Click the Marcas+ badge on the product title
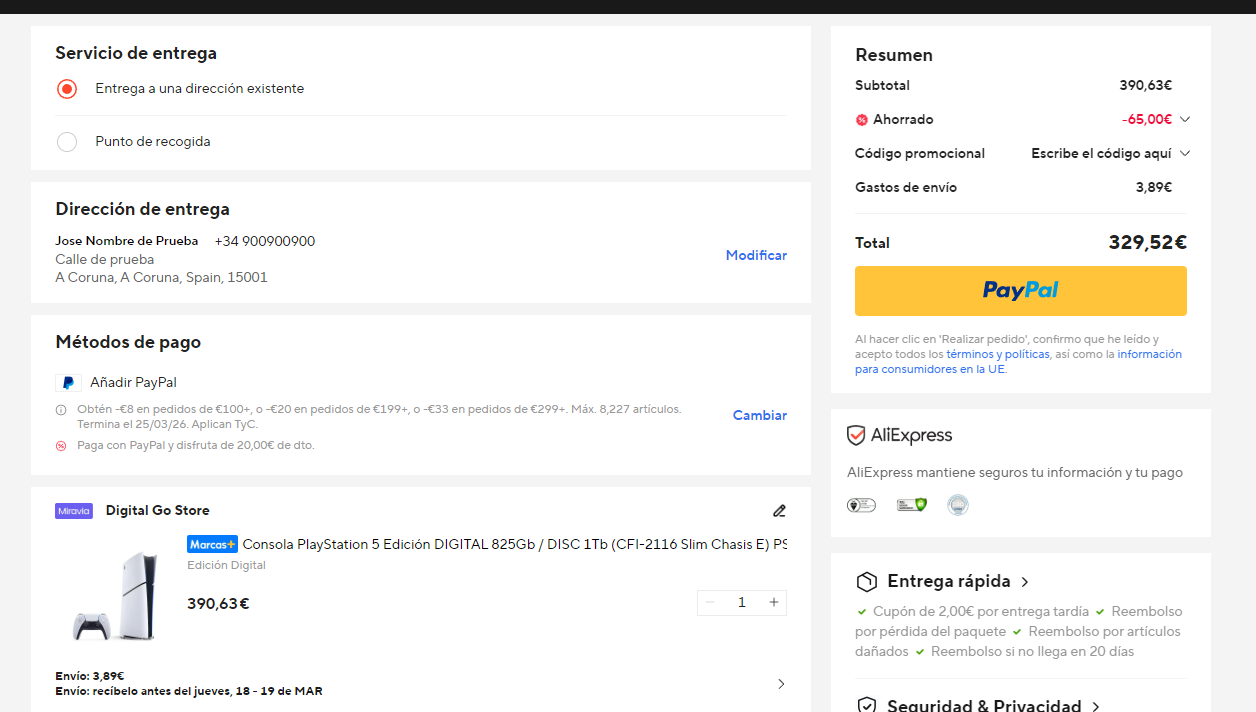 point(212,544)
